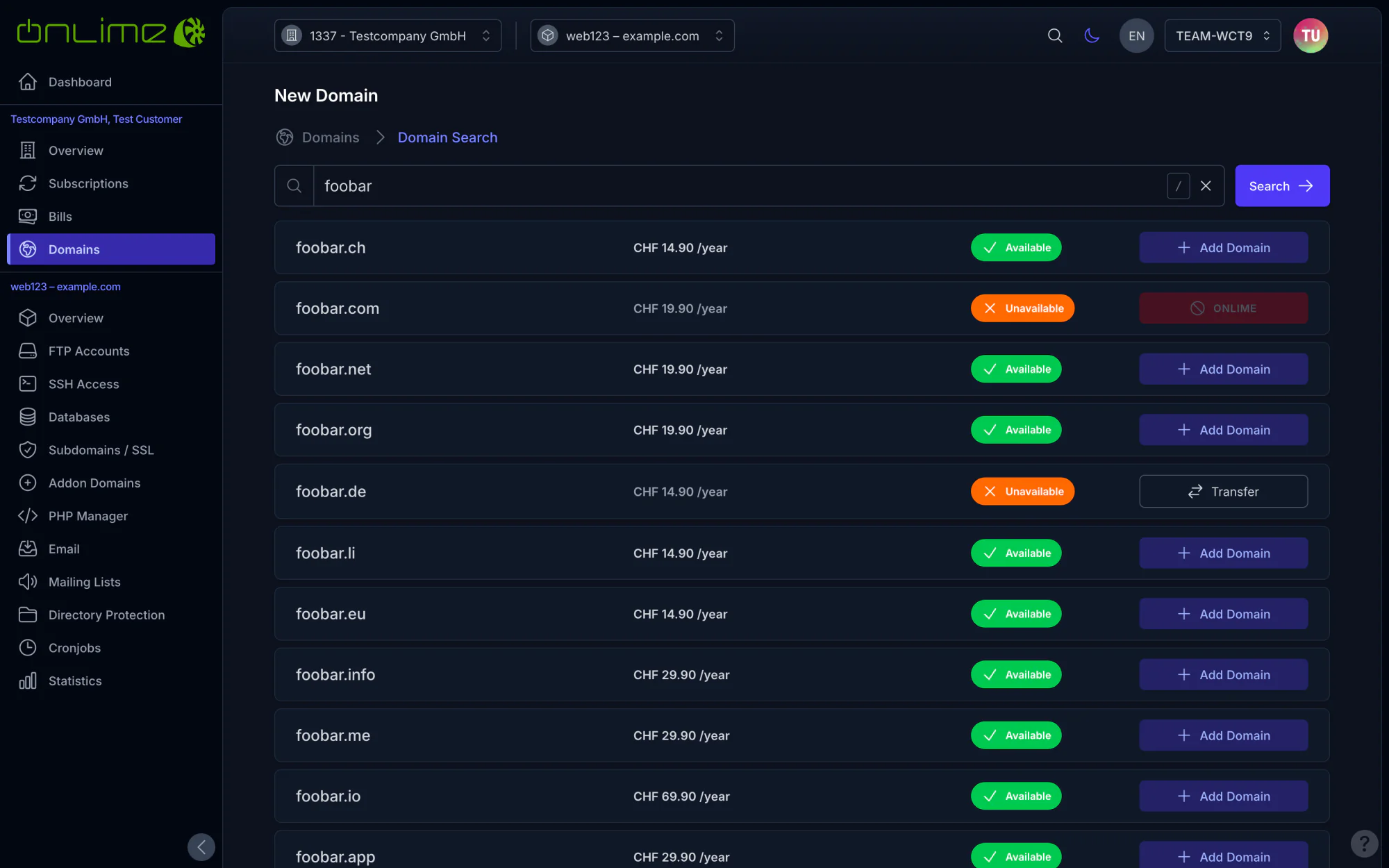Screen dimensions: 1389x868
Task: Click price CHF 69.90 /year
Action: pyautogui.click(x=681, y=796)
